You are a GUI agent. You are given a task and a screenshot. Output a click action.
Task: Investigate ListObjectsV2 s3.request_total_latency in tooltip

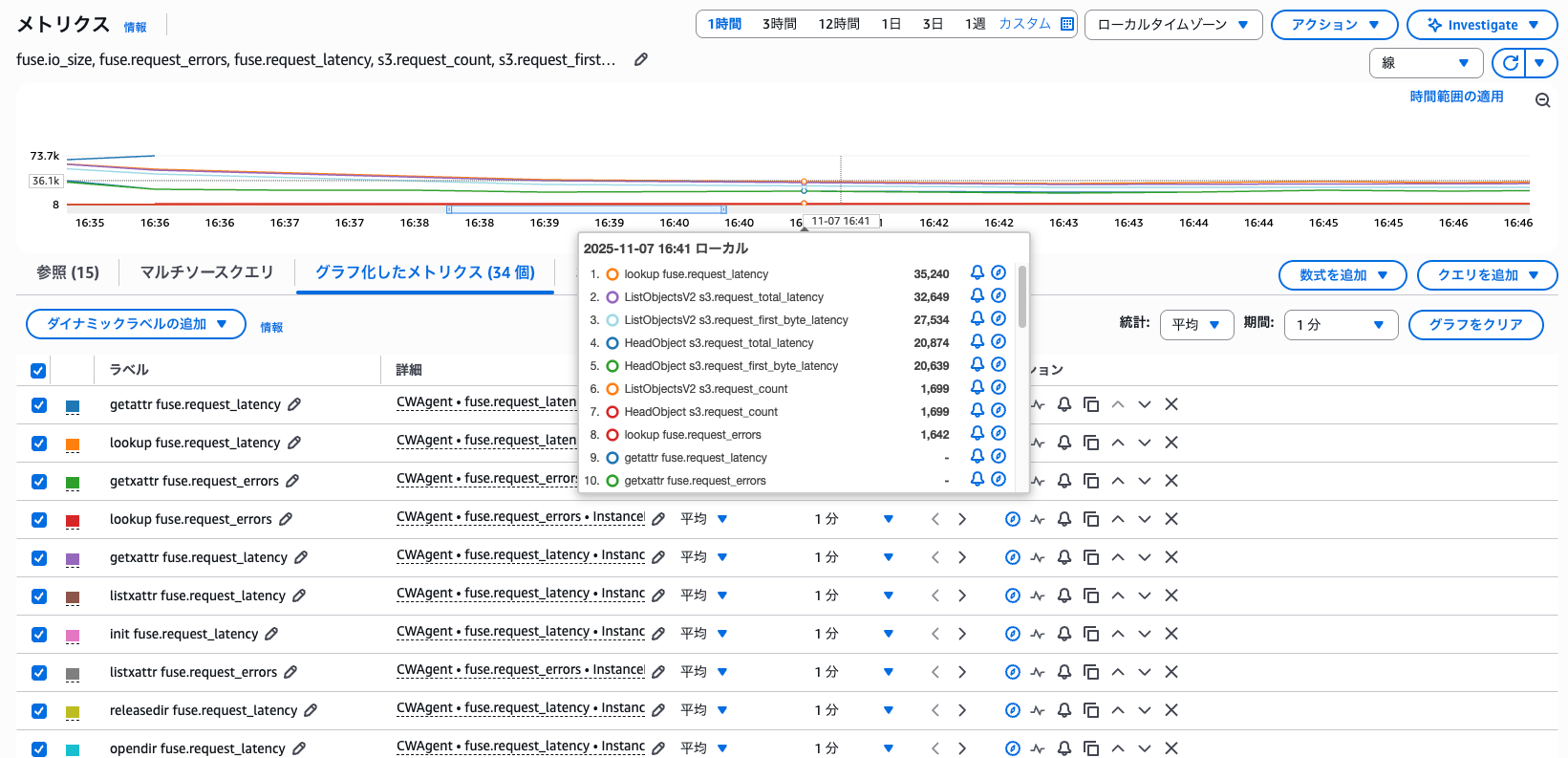[999, 295]
